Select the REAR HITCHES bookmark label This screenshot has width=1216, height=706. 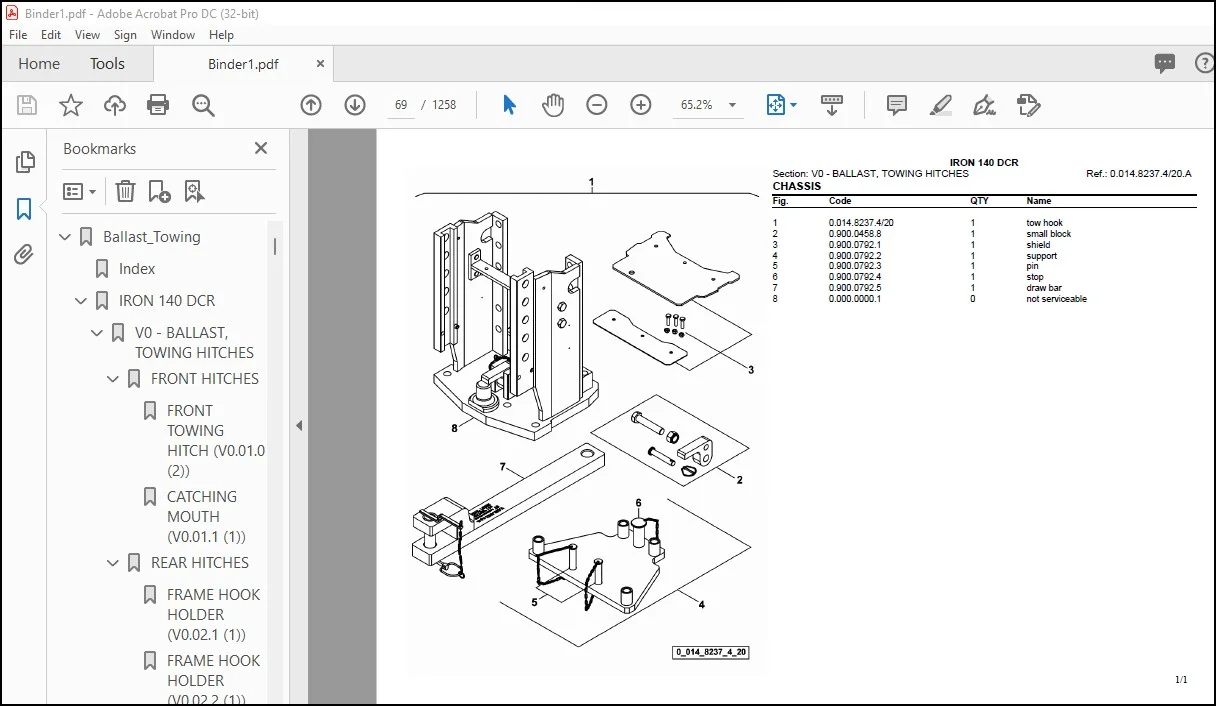click(200, 563)
